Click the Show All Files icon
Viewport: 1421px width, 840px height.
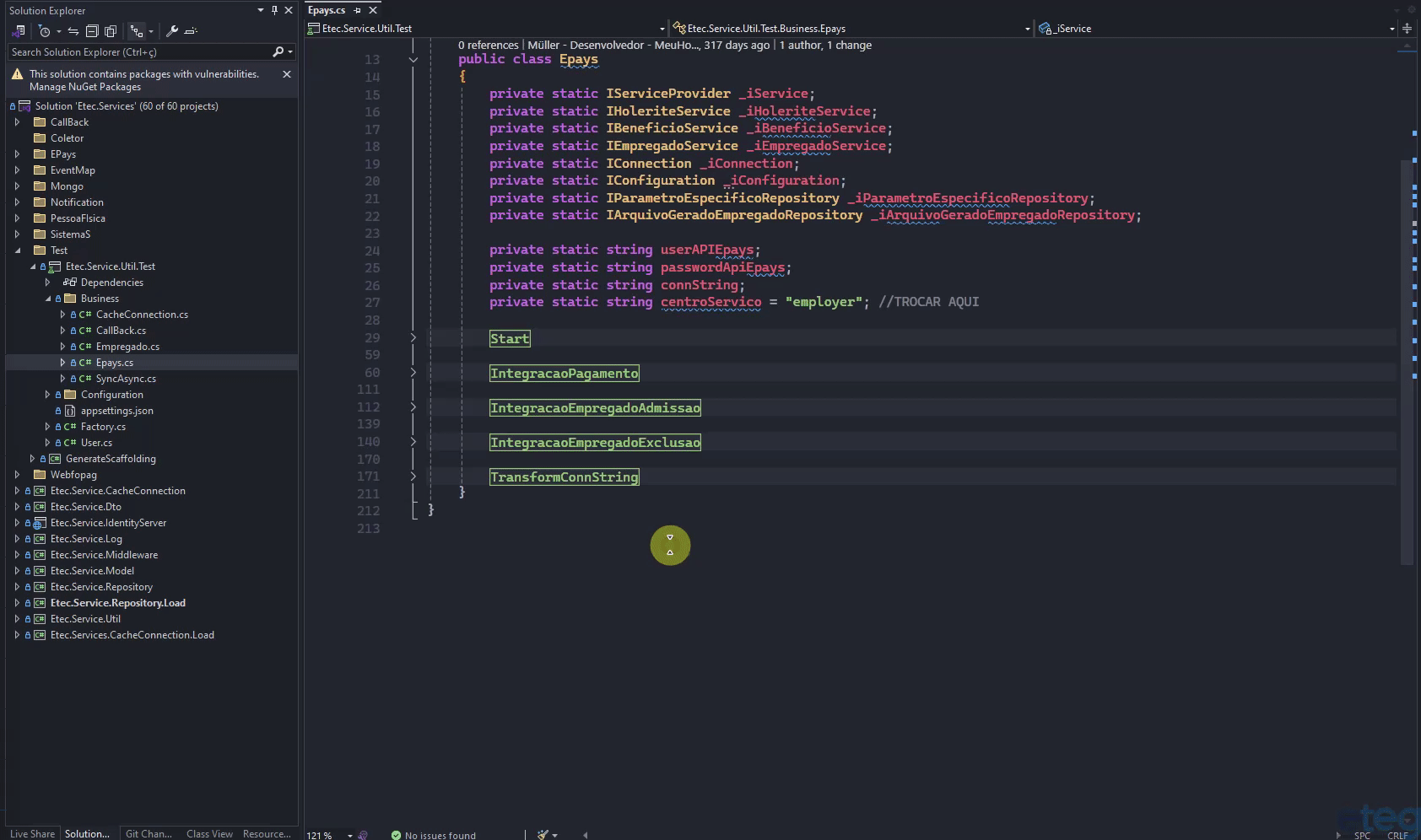[x=111, y=31]
